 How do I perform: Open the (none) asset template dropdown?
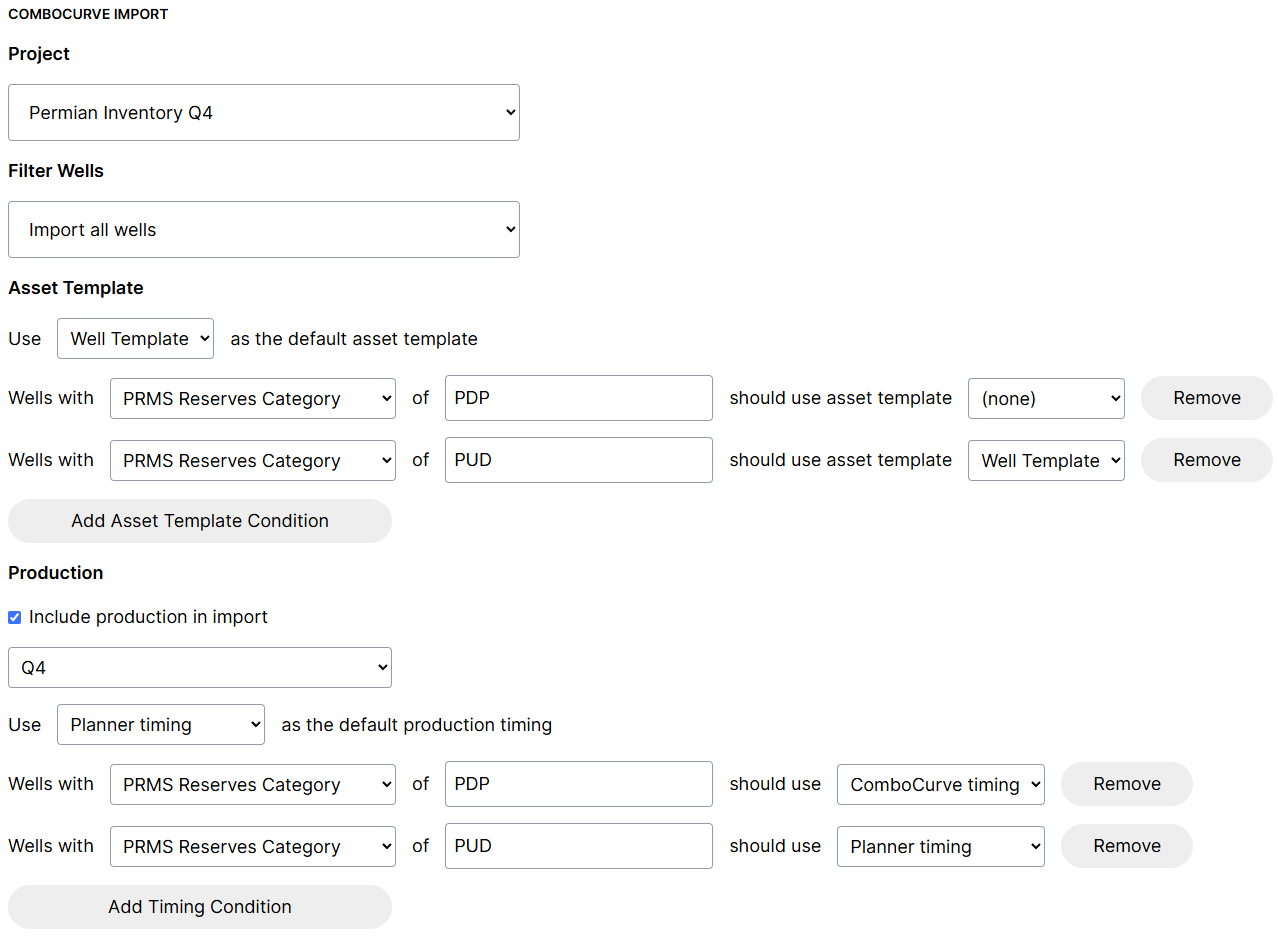[x=1046, y=398]
